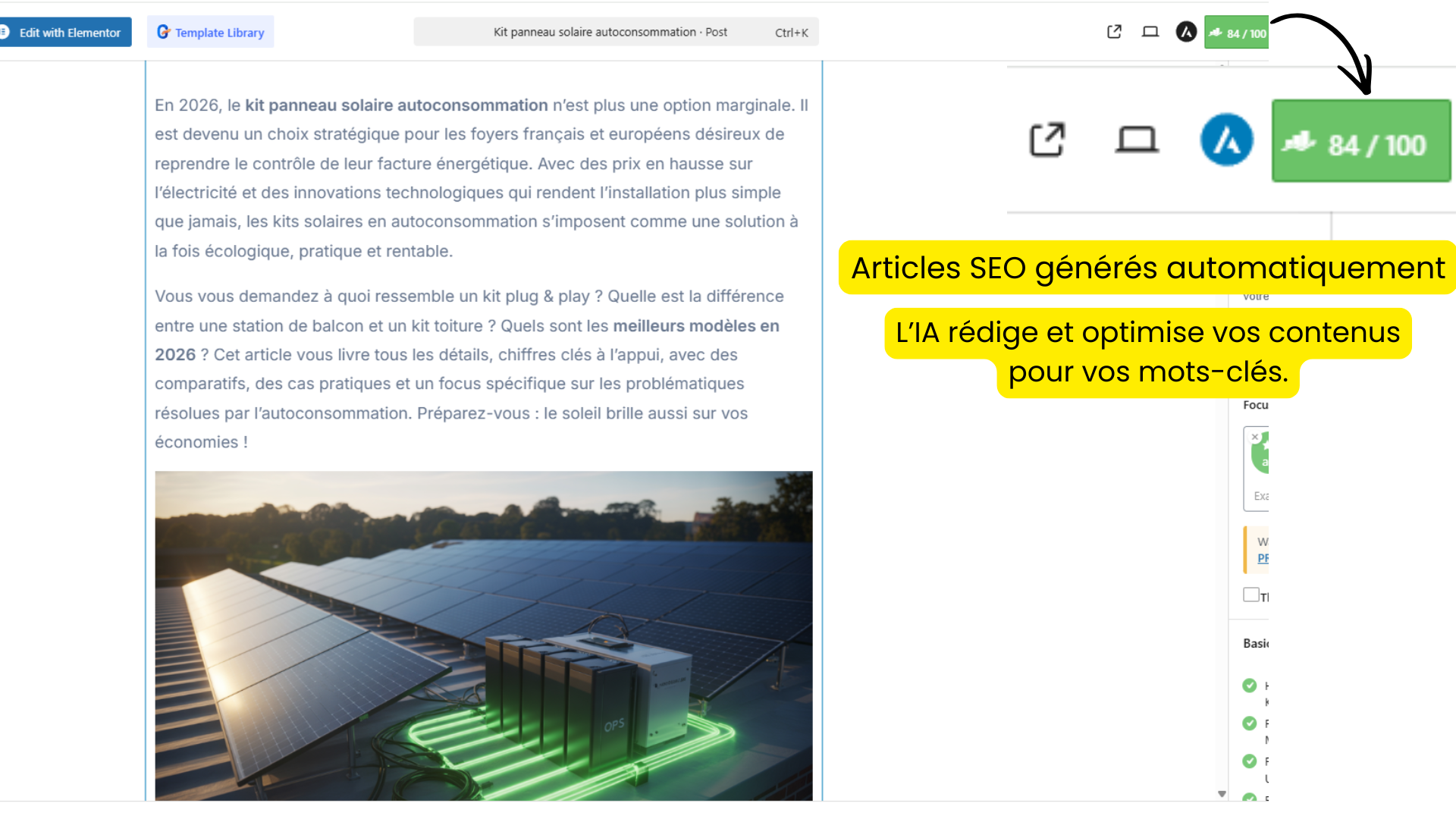The width and height of the screenshot is (1456, 819).
Task: Open the command palette search field showing Ctrl+K
Action: [616, 32]
